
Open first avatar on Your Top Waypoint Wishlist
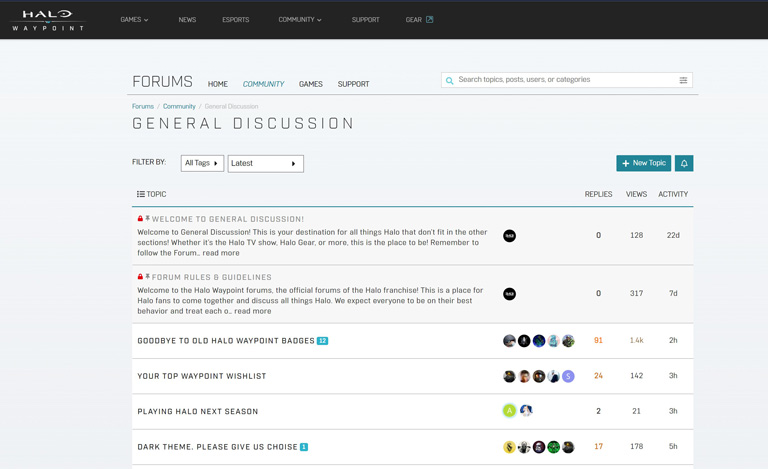(x=509, y=376)
